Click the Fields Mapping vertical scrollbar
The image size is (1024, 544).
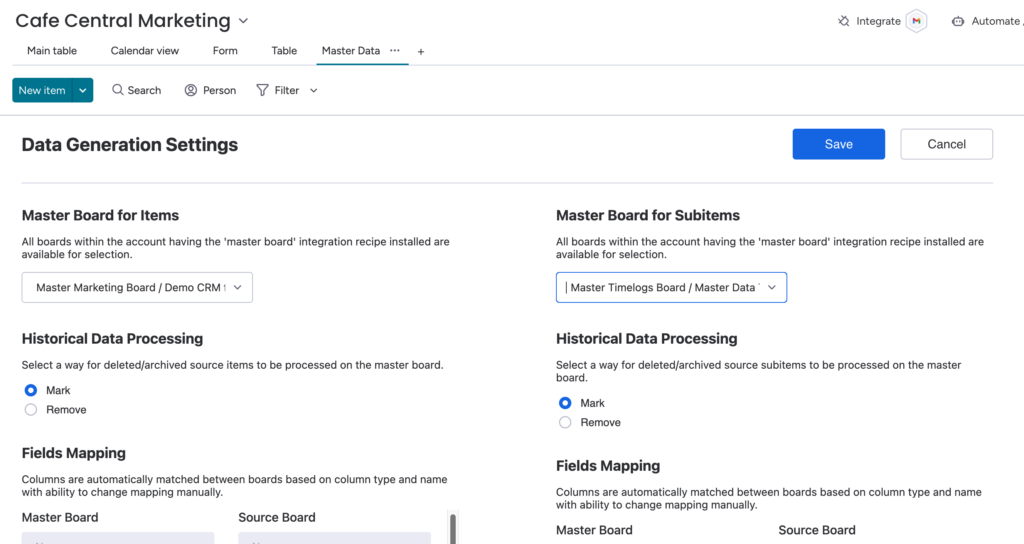[453, 527]
